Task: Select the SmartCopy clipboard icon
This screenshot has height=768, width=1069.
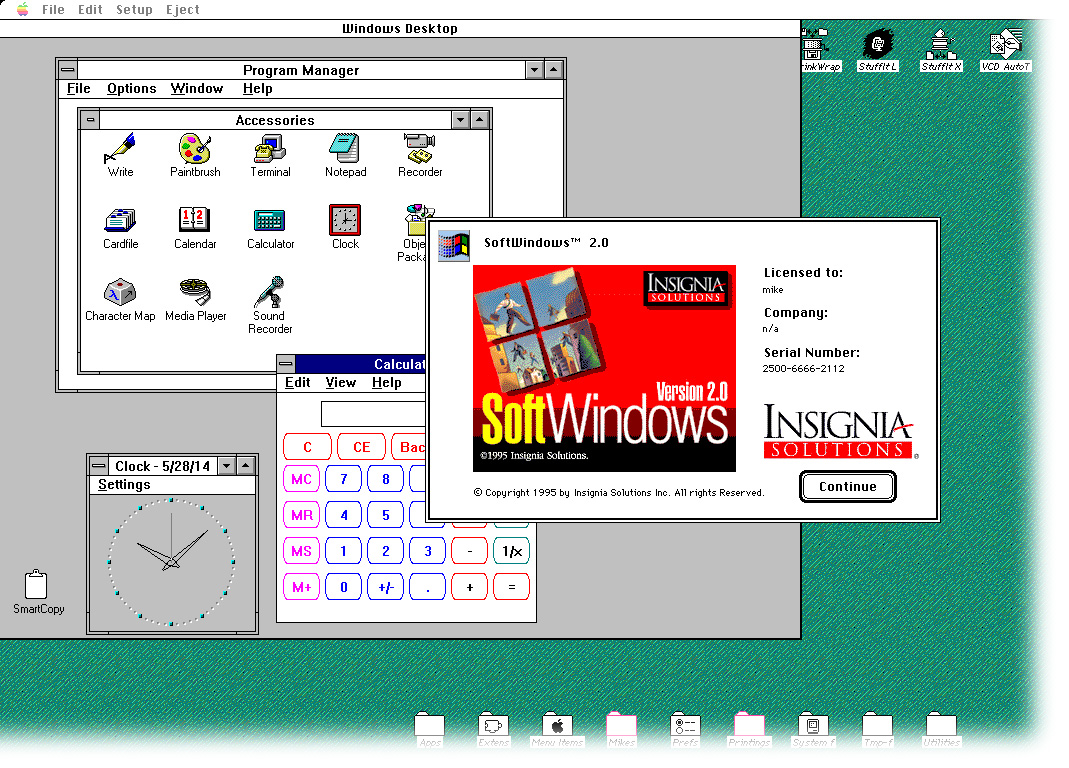Action: [36, 585]
